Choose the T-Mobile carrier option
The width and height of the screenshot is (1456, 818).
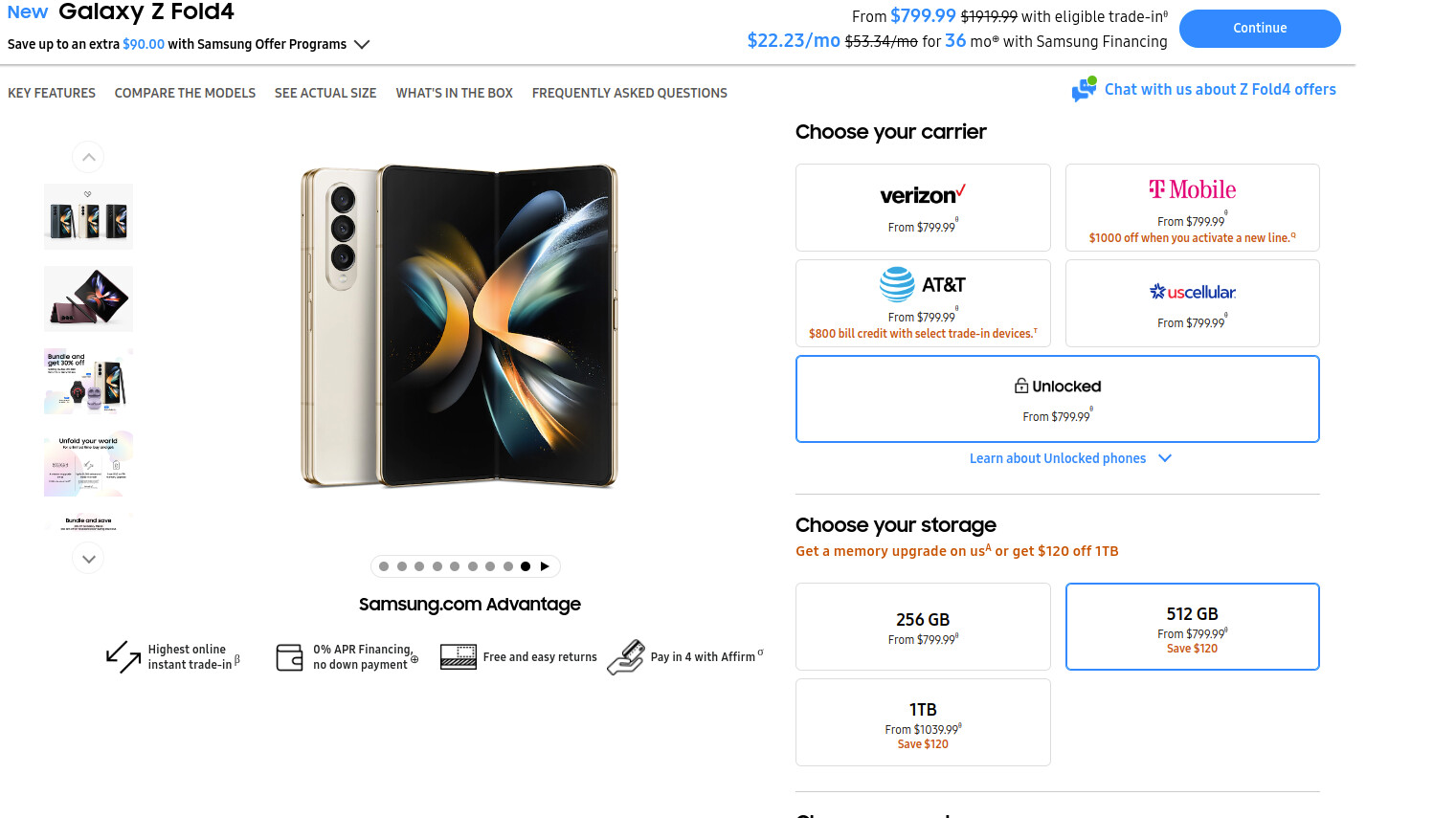pos(1192,208)
